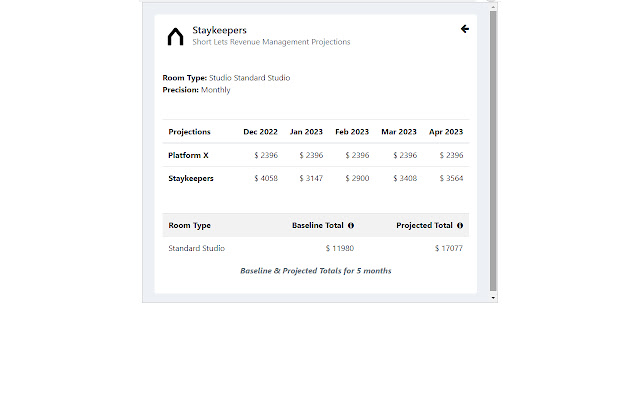Click Staykeepers Jan 2023 value $ 3147
The width and height of the screenshot is (640, 400).
tap(311, 178)
